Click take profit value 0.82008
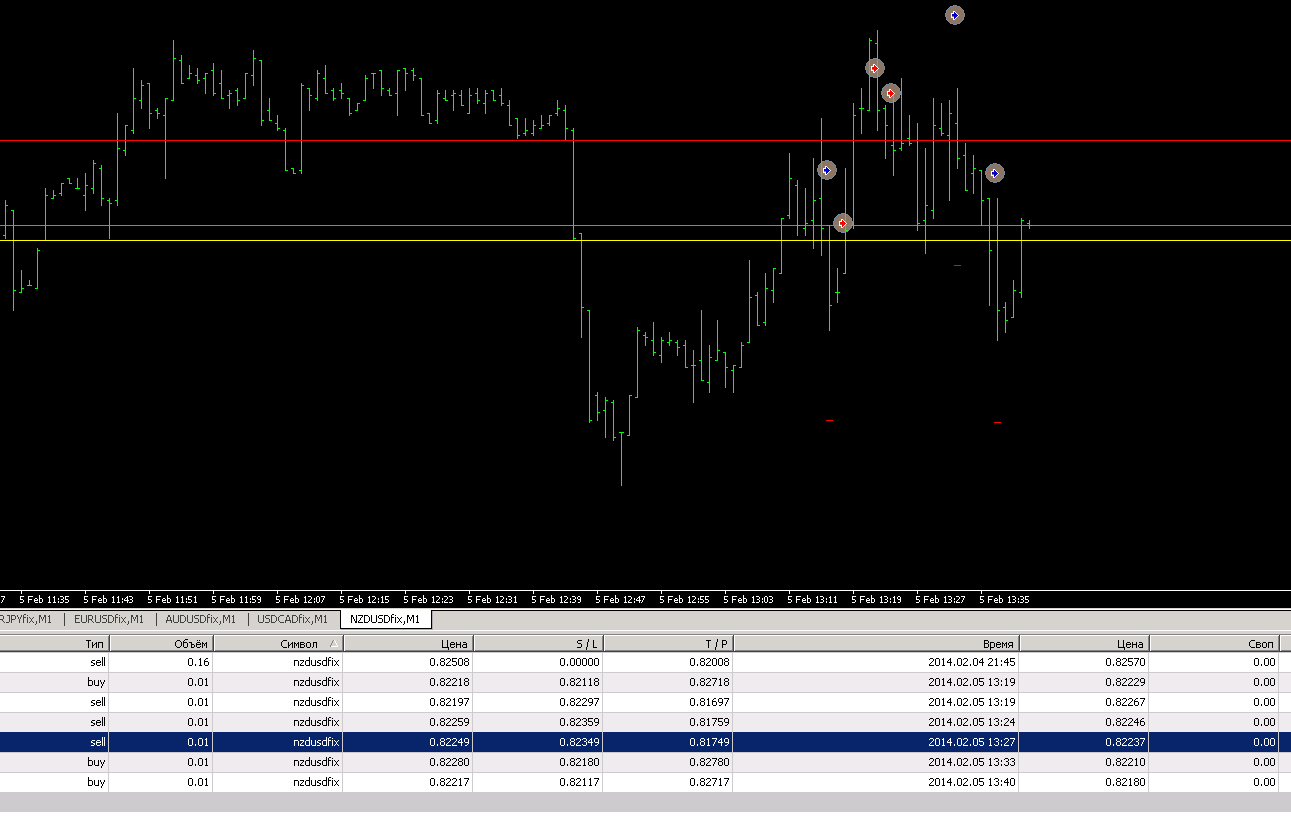This screenshot has height=817, width=1291. point(709,662)
